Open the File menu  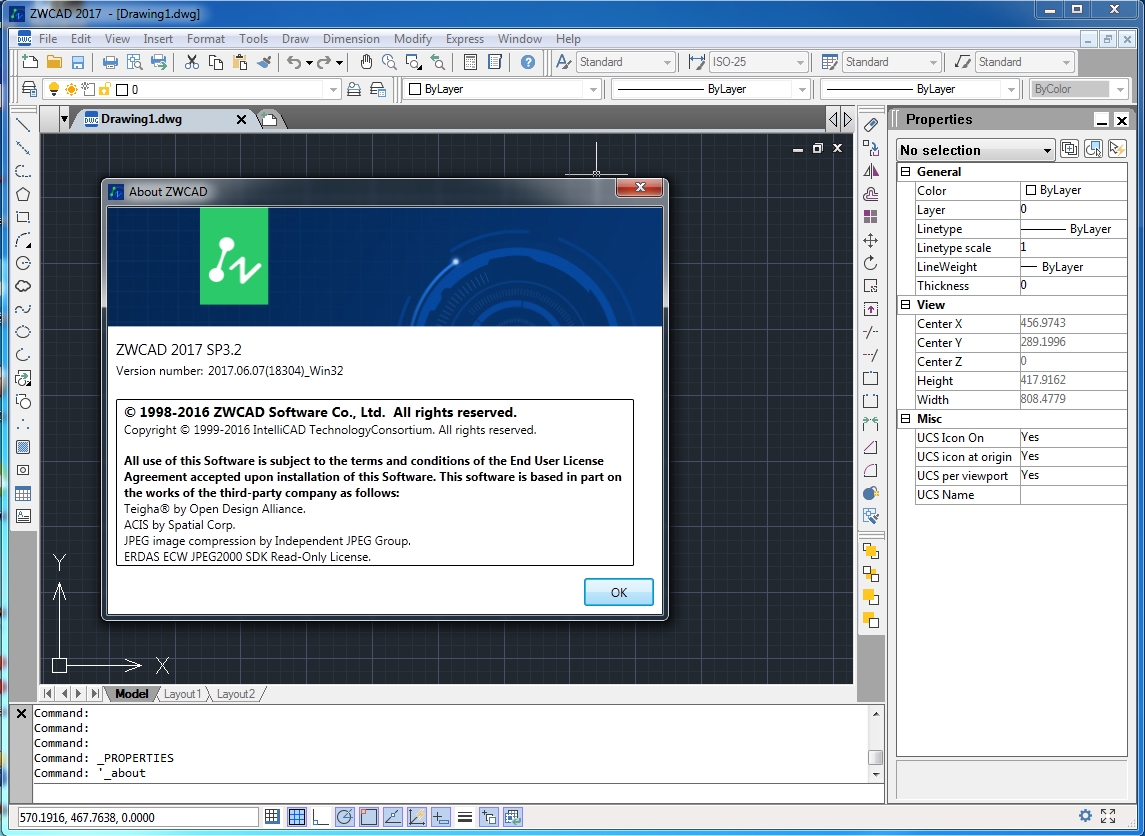pos(48,39)
